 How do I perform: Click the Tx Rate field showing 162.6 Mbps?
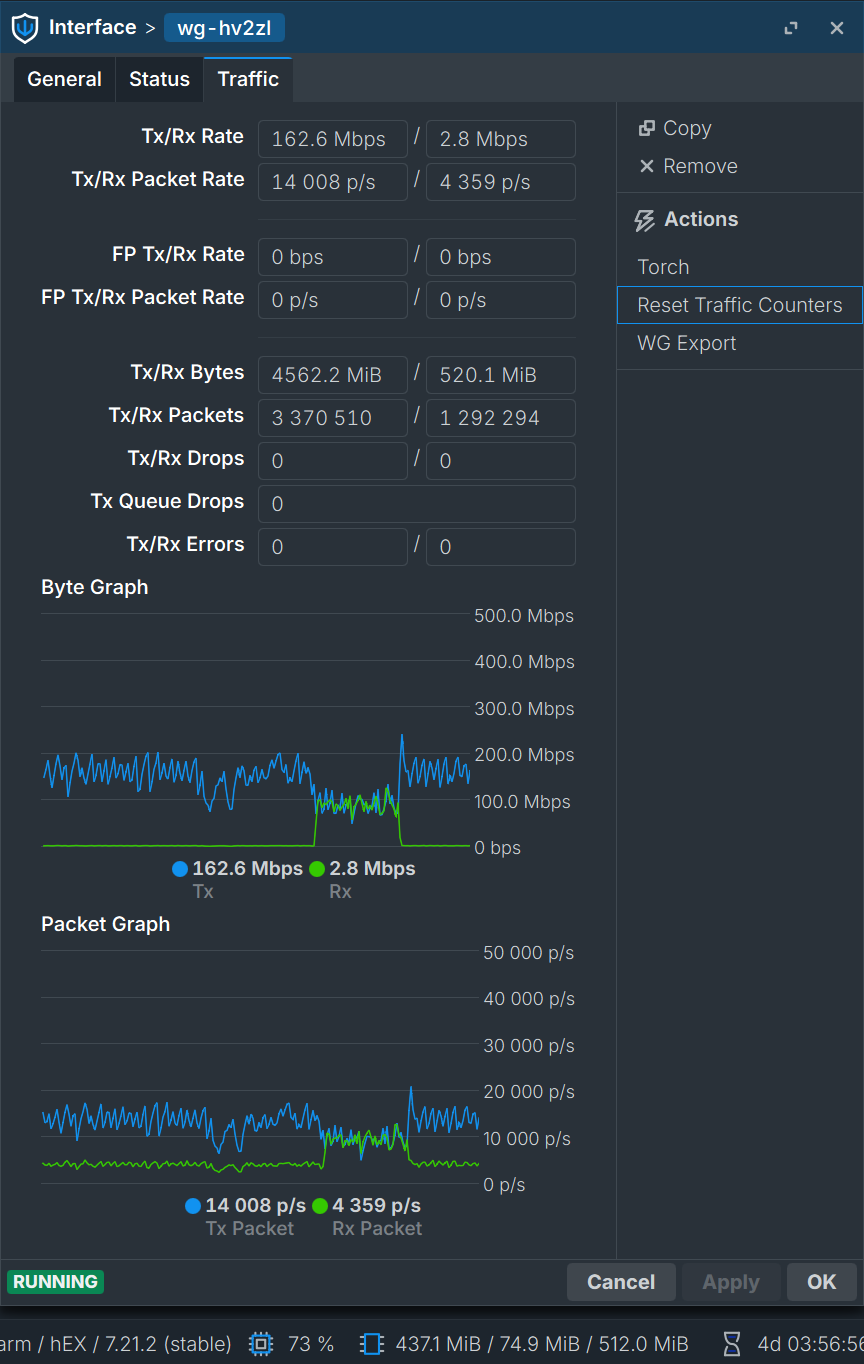[x=332, y=139]
